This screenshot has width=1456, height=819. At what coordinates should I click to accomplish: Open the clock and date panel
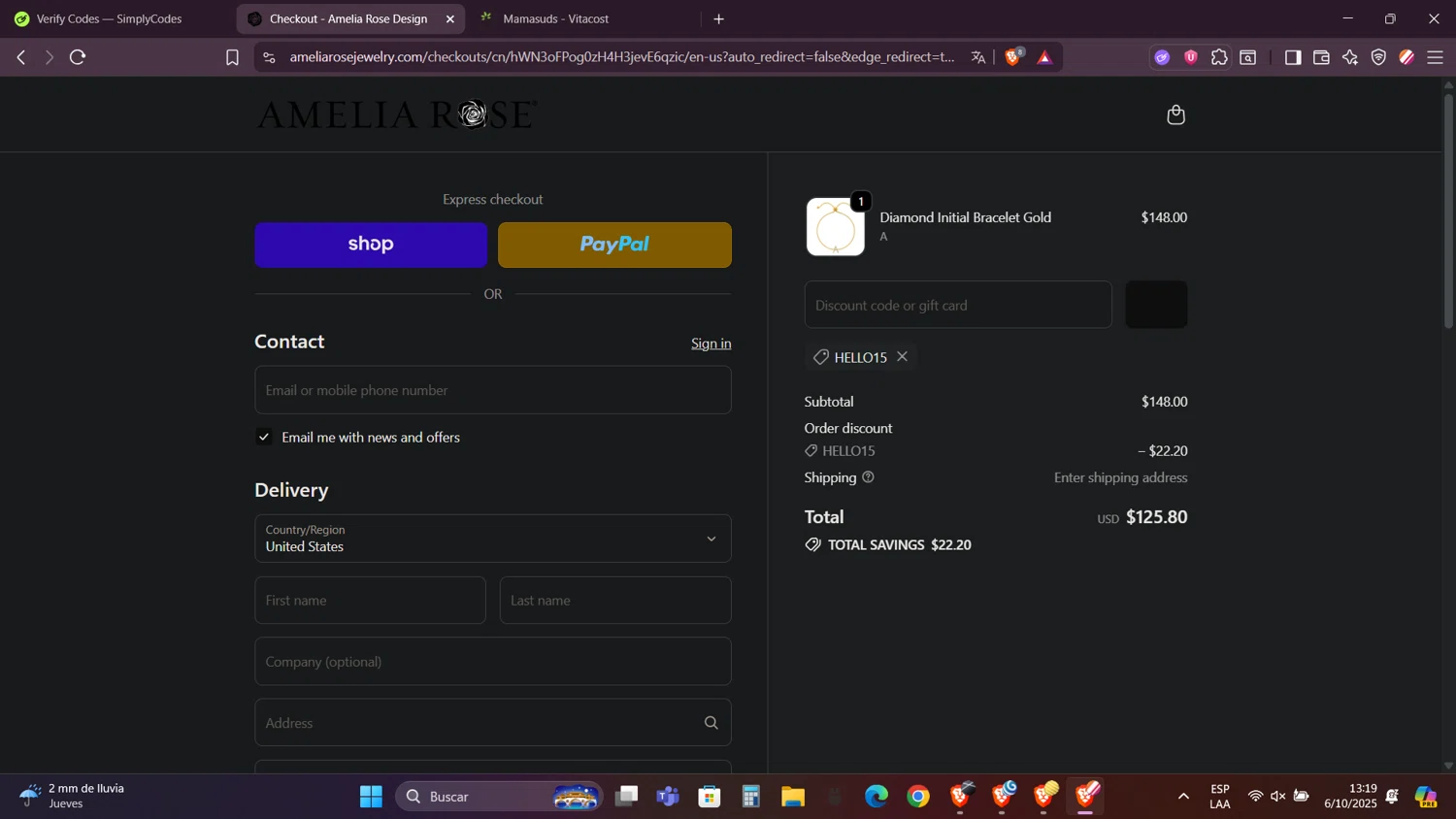[x=1350, y=796]
